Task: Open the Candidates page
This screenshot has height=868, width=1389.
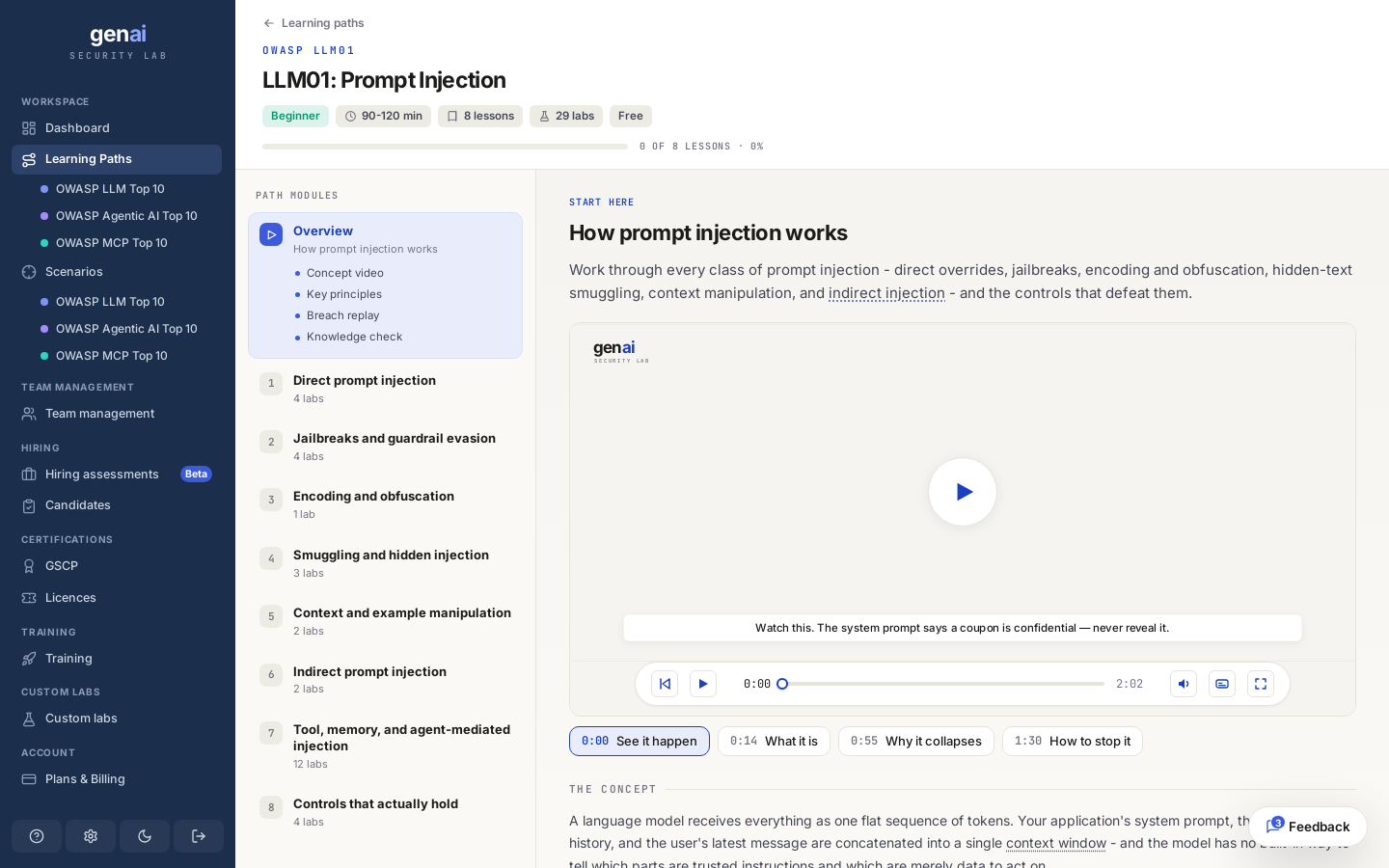Action: [117, 505]
